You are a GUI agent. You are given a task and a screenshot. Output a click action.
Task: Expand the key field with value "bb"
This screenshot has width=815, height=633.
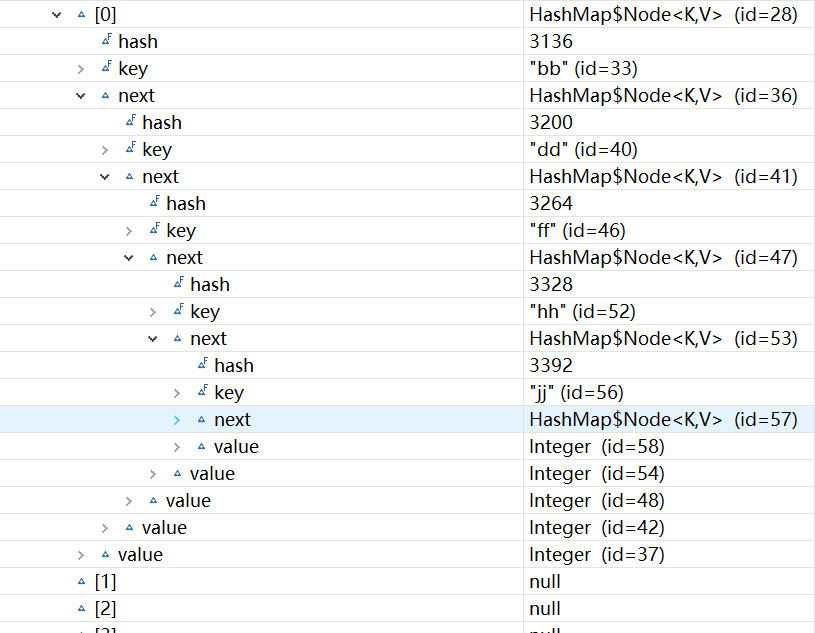click(81, 69)
